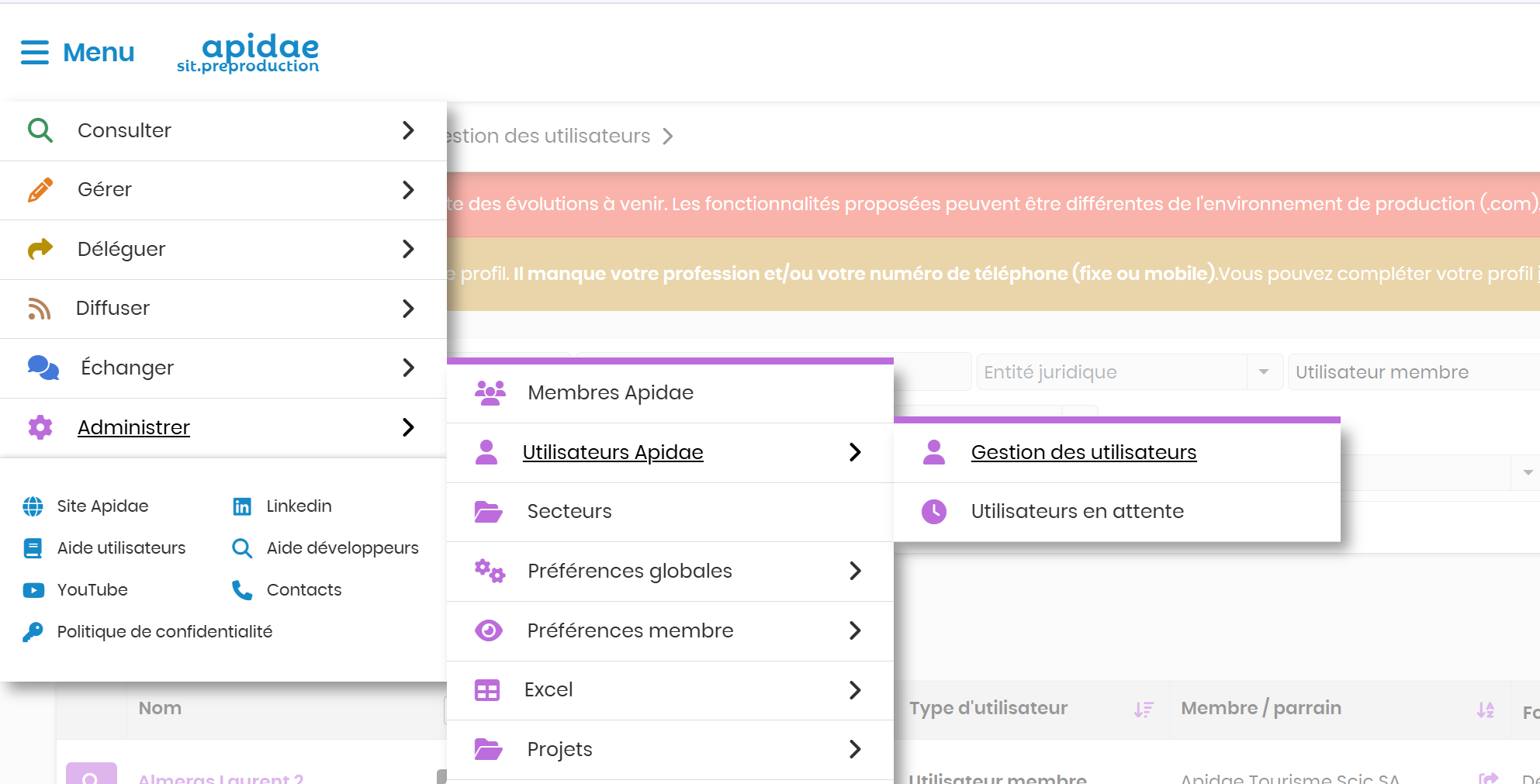Expand the Projets submenu chevron

[856, 749]
